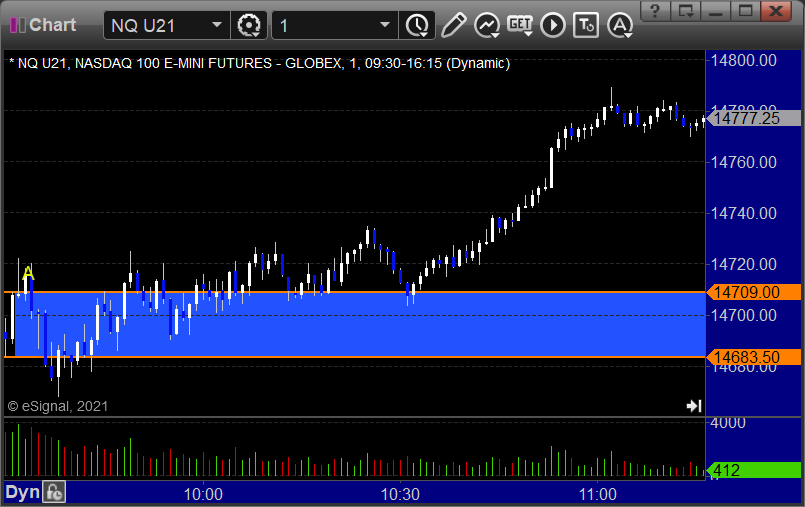Image resolution: width=805 pixels, height=507 pixels.
Task: Click the 14740.00 price axis label
Action: tap(743, 213)
